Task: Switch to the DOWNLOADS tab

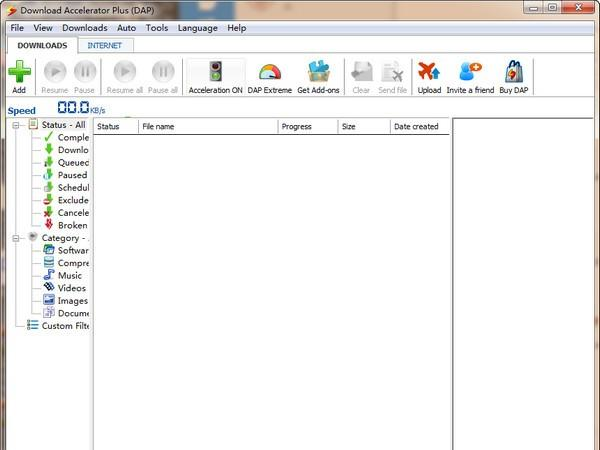Action: (42, 46)
